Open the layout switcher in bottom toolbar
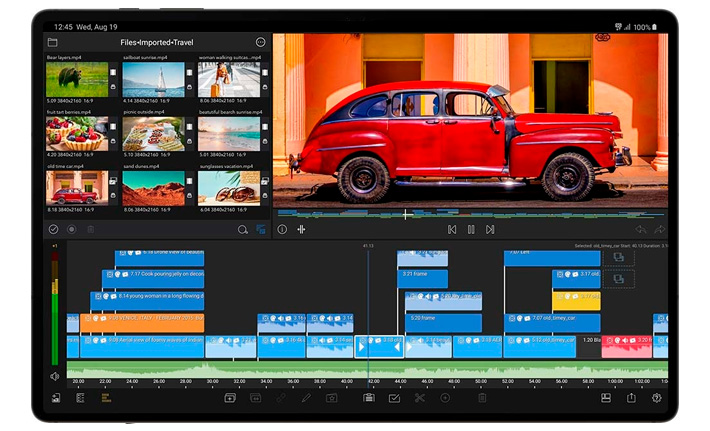Viewport: 710px width, 431px height. click(x=605, y=398)
